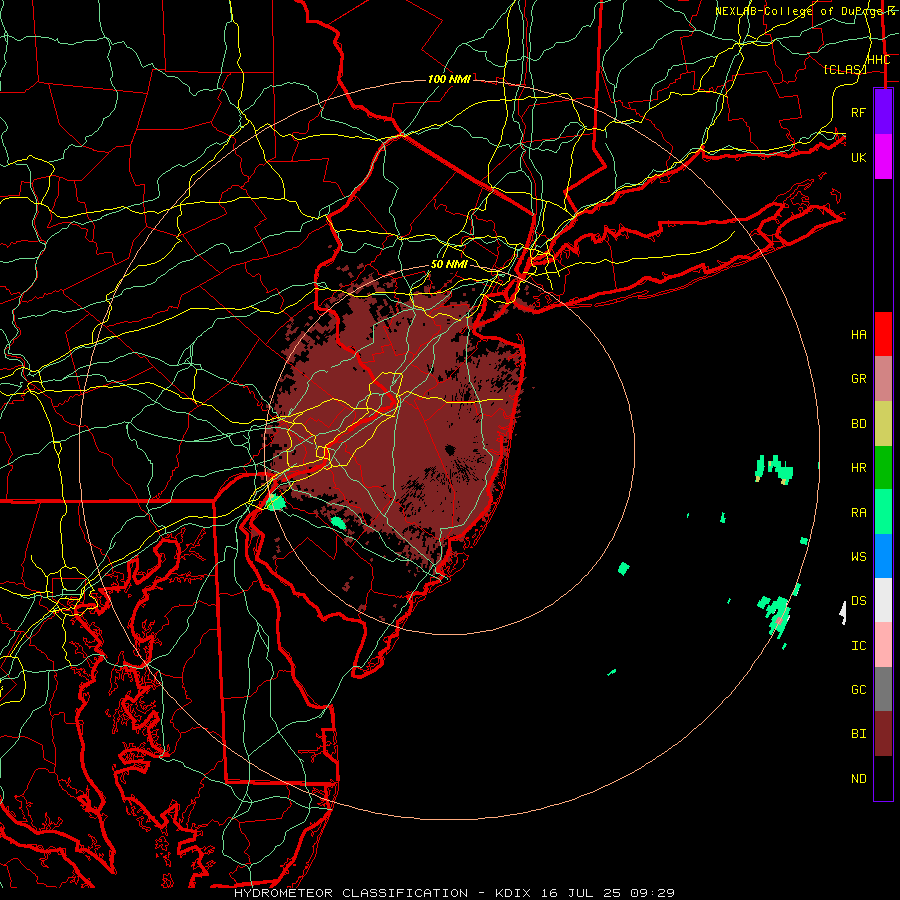Image resolution: width=900 pixels, height=900 pixels.
Task: Click the "ND" legend label
Action: 858,779
